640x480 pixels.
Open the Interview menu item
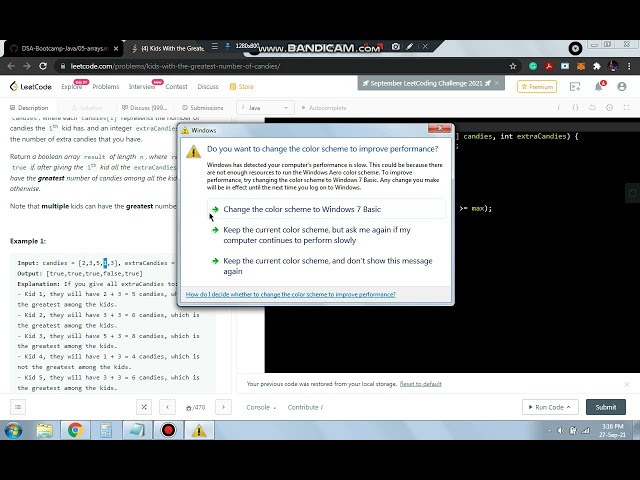(142, 87)
